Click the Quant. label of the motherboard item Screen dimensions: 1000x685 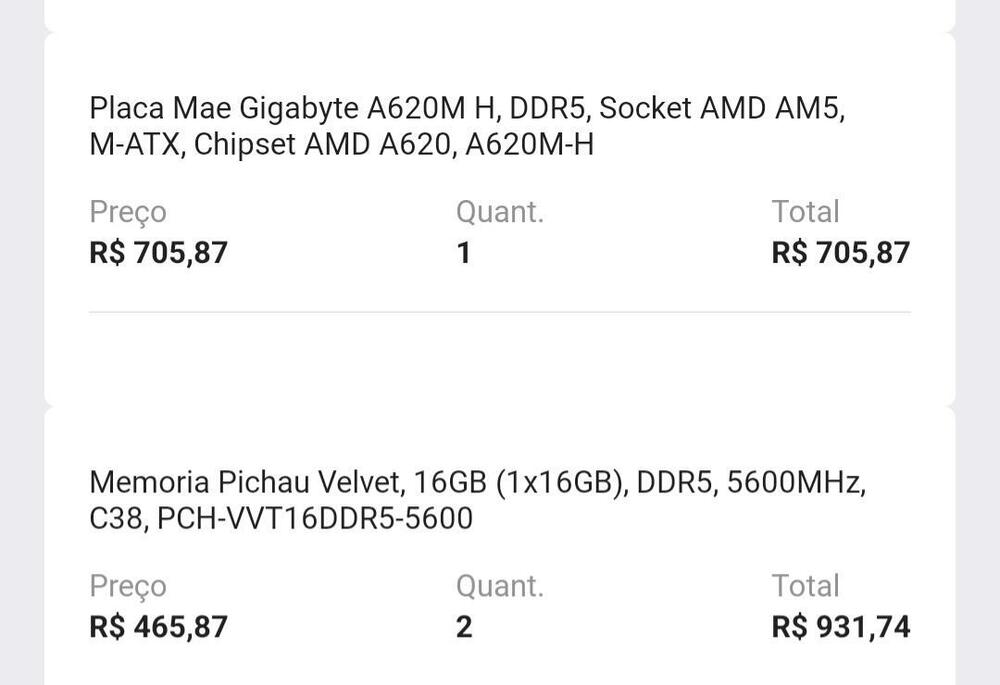pos(500,212)
